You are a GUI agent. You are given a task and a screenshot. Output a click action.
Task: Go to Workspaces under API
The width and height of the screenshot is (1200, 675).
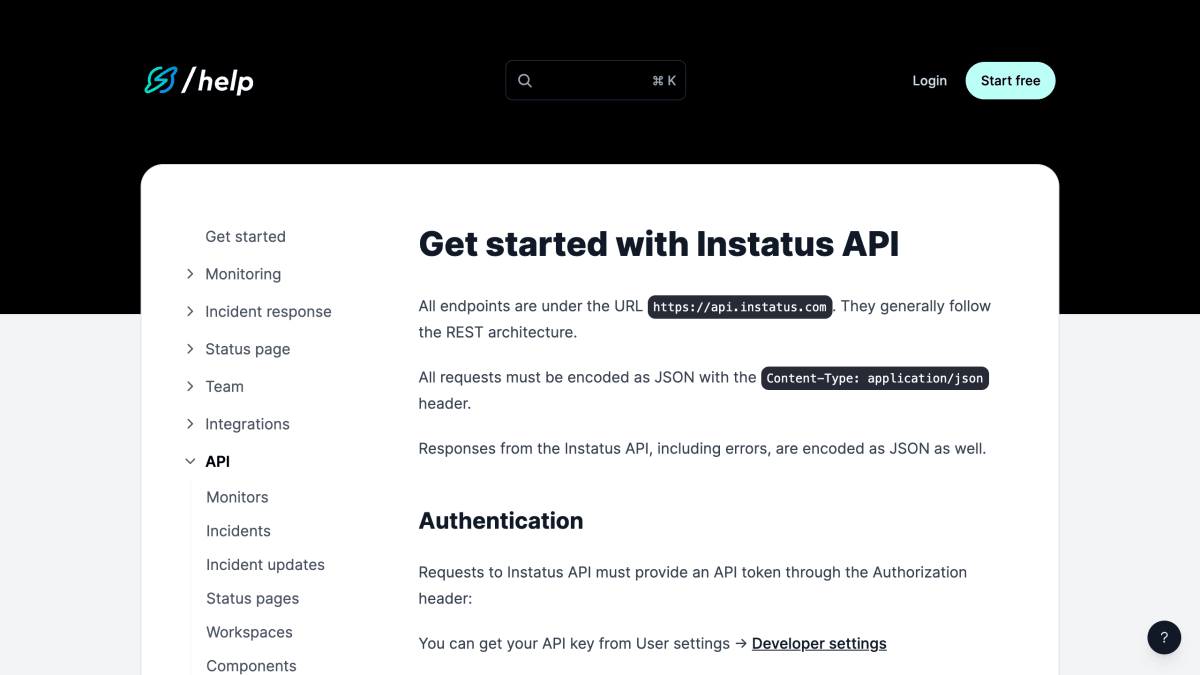[249, 632]
